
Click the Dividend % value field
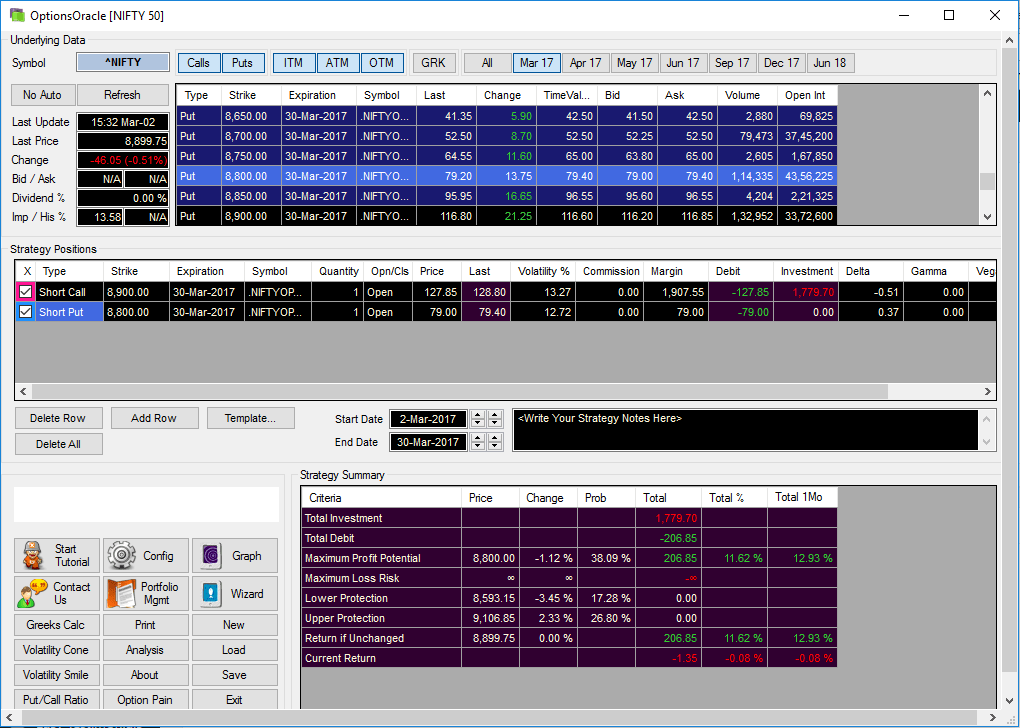[123, 198]
